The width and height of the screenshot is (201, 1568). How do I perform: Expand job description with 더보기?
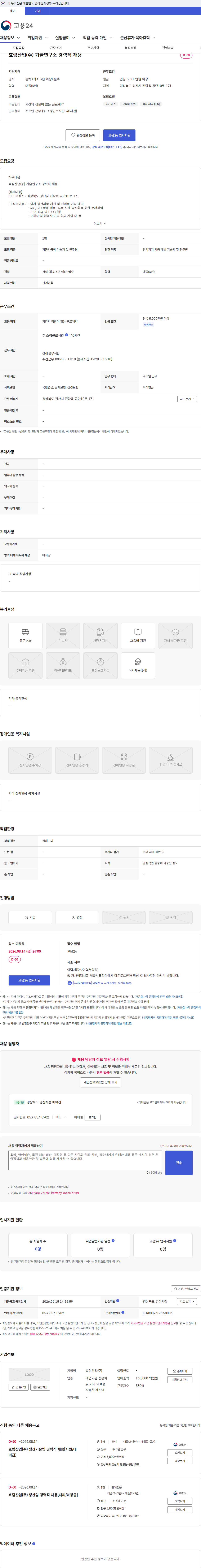pos(100,223)
